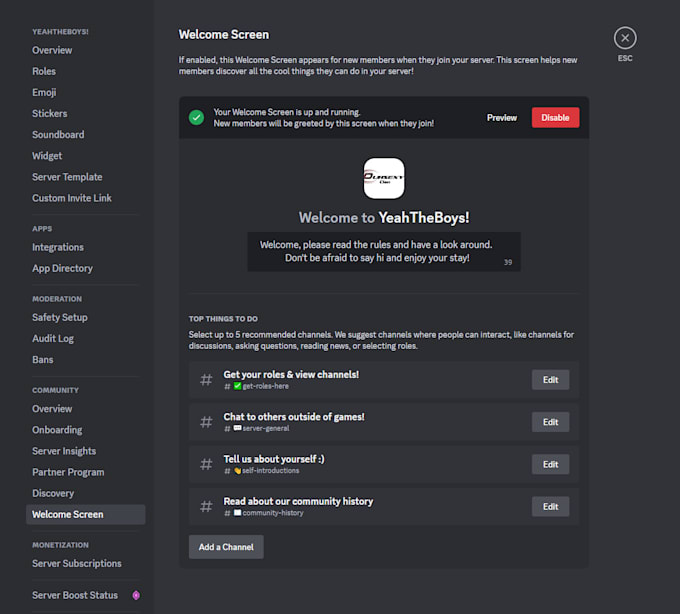Screen dimensions: 680x614
Task: Go to Stickers settings
Action: 49,114
